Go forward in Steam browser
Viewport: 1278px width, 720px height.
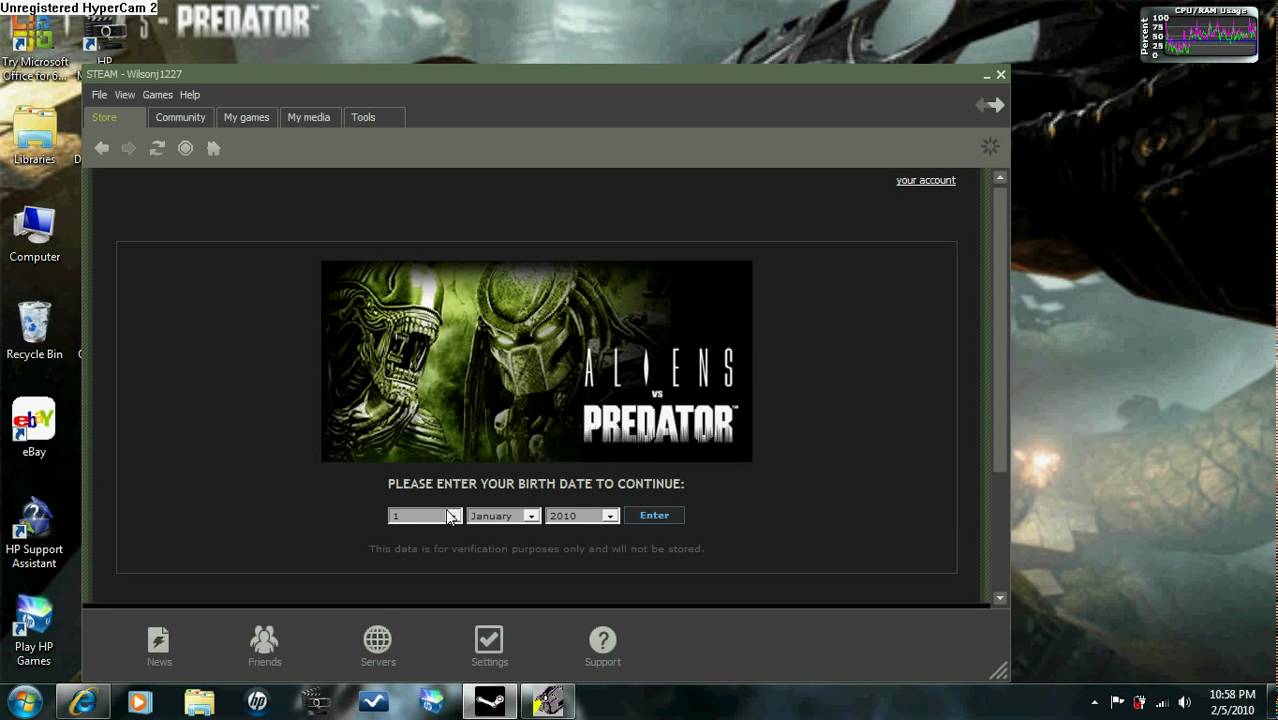(129, 148)
